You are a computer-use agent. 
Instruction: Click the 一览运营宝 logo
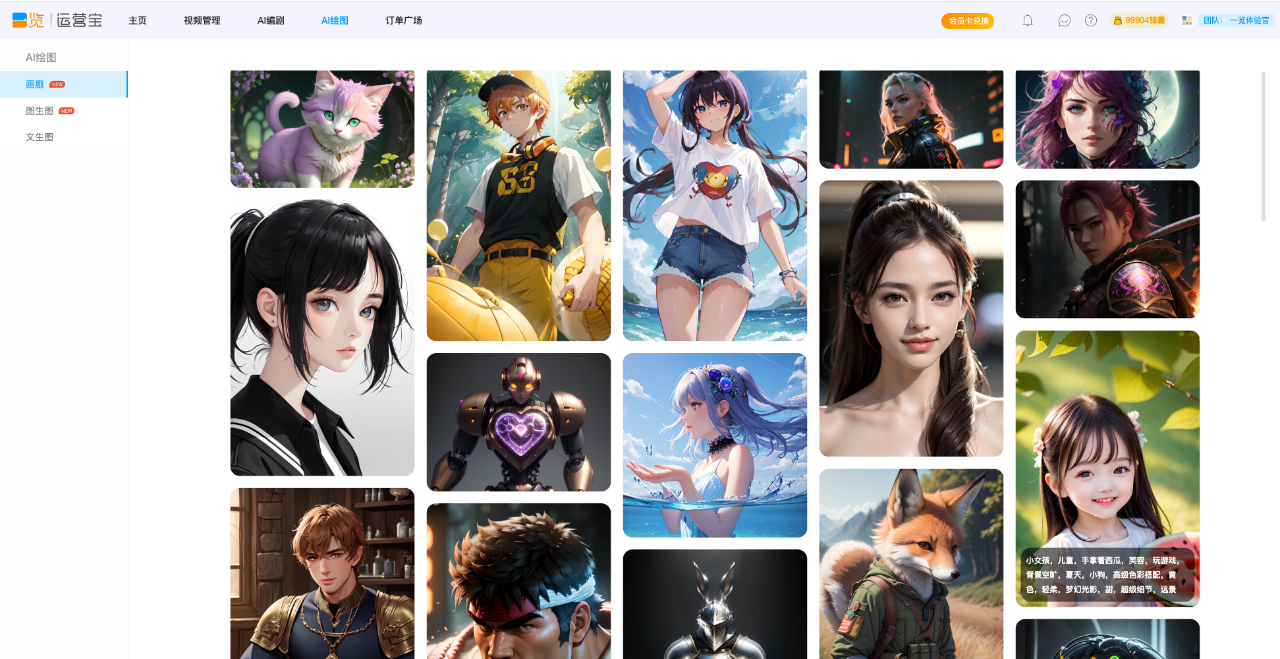click(x=57, y=20)
